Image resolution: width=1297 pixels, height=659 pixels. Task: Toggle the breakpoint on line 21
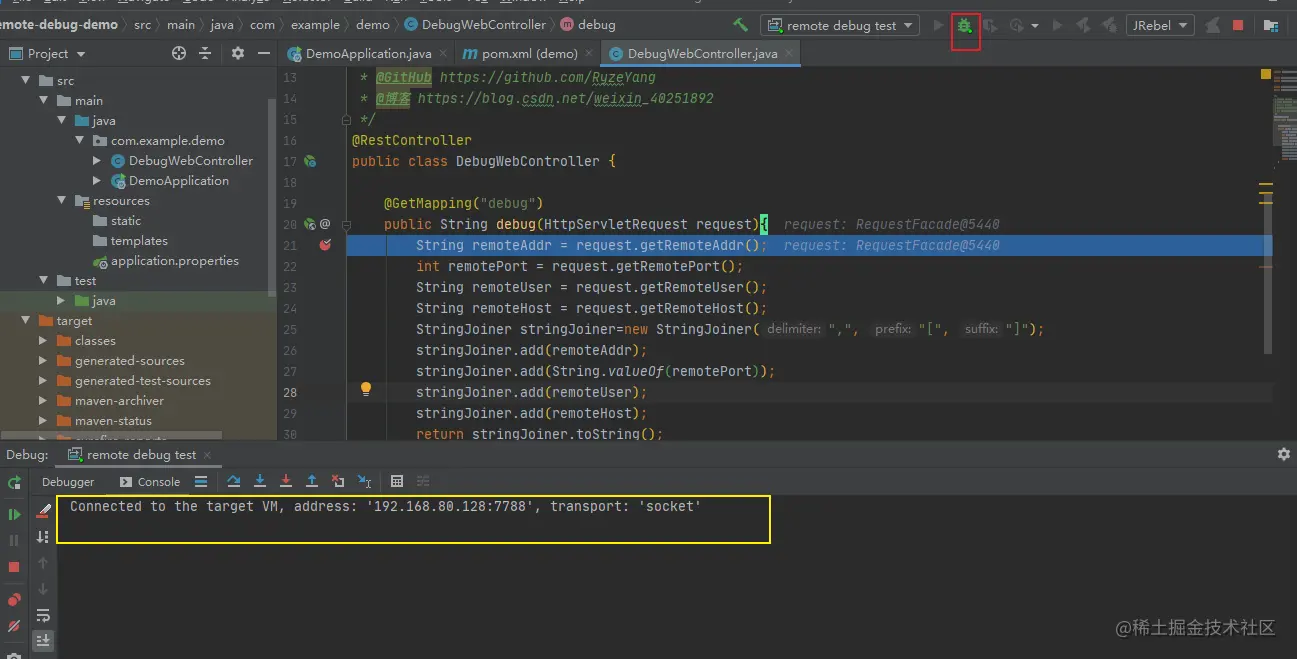pos(325,245)
